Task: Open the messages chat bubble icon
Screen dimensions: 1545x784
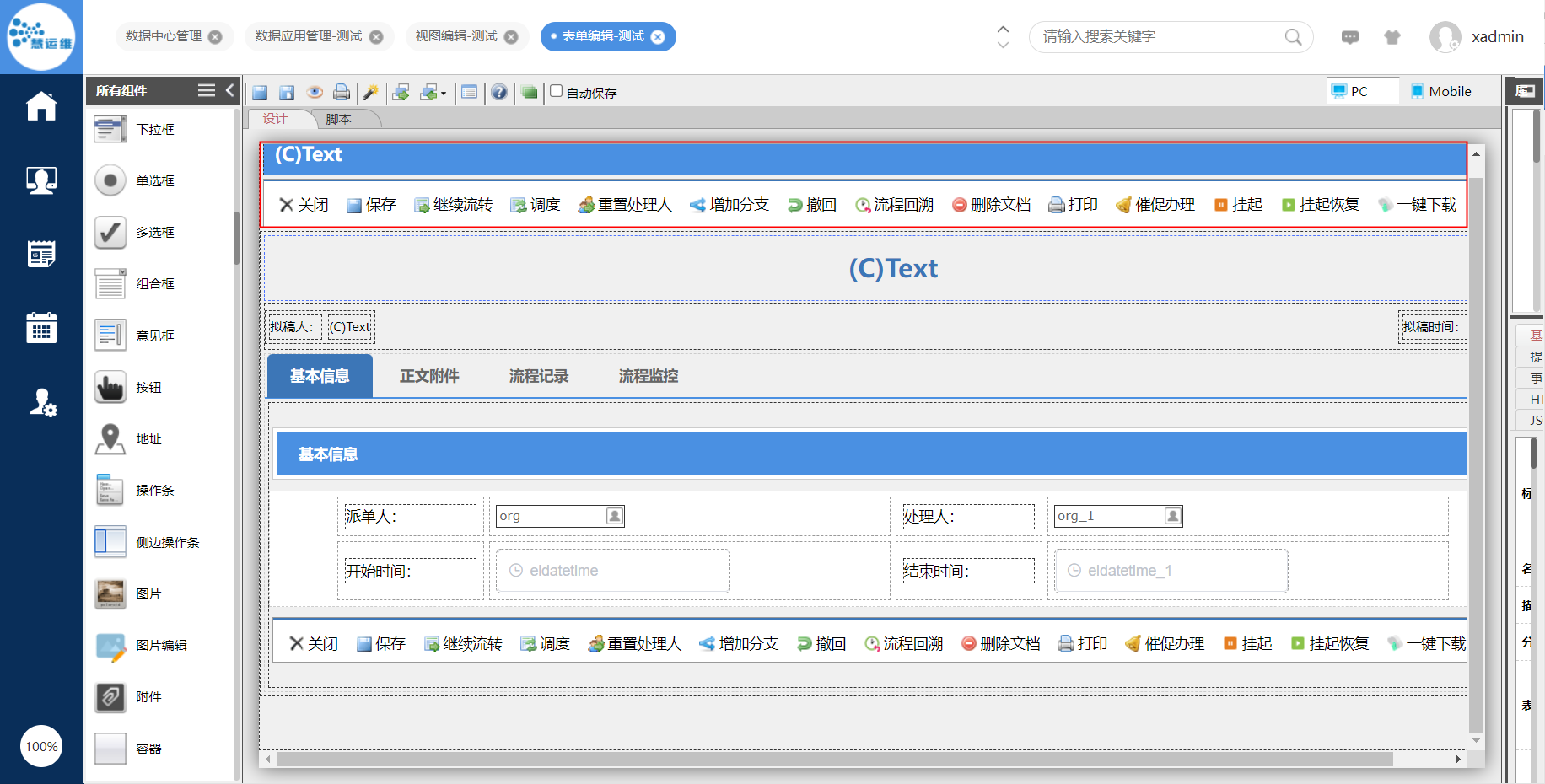Action: (x=1350, y=37)
